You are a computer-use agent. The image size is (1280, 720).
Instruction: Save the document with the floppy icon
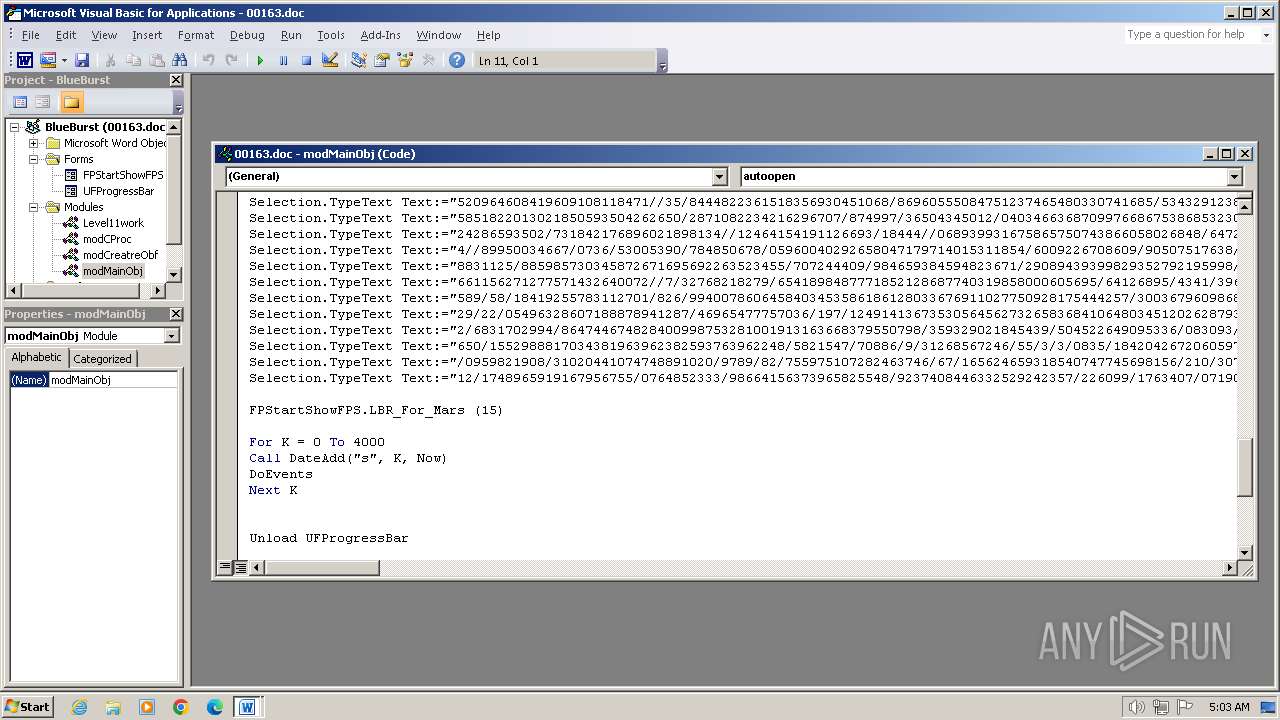tap(82, 61)
